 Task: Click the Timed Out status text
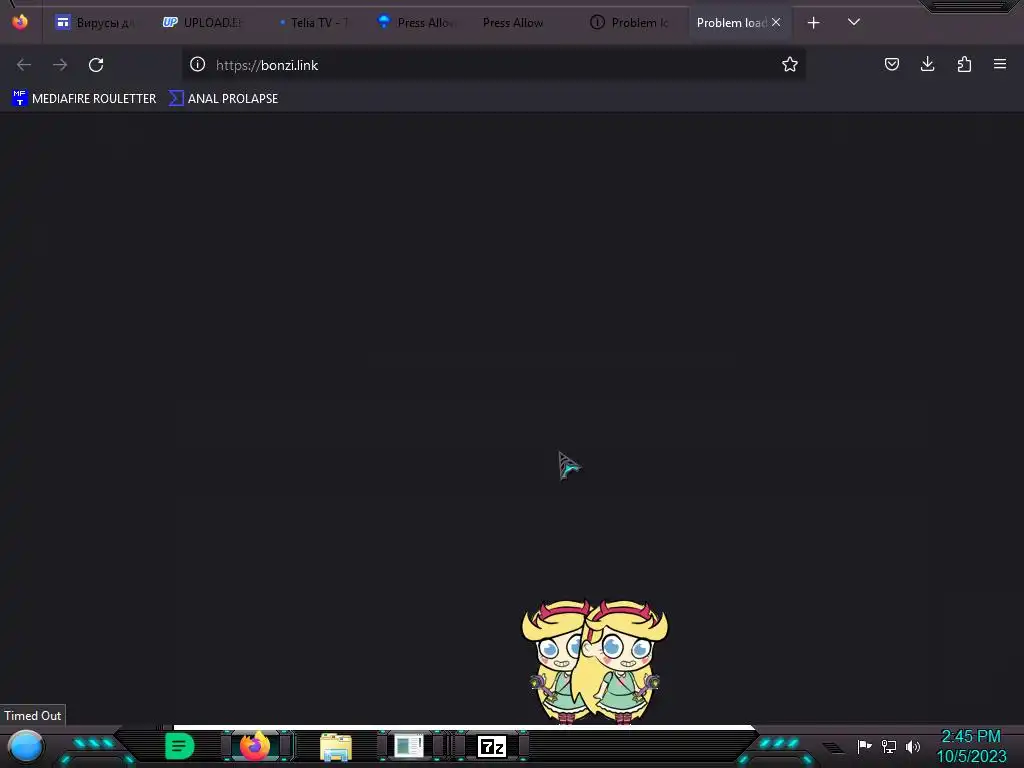click(33, 716)
